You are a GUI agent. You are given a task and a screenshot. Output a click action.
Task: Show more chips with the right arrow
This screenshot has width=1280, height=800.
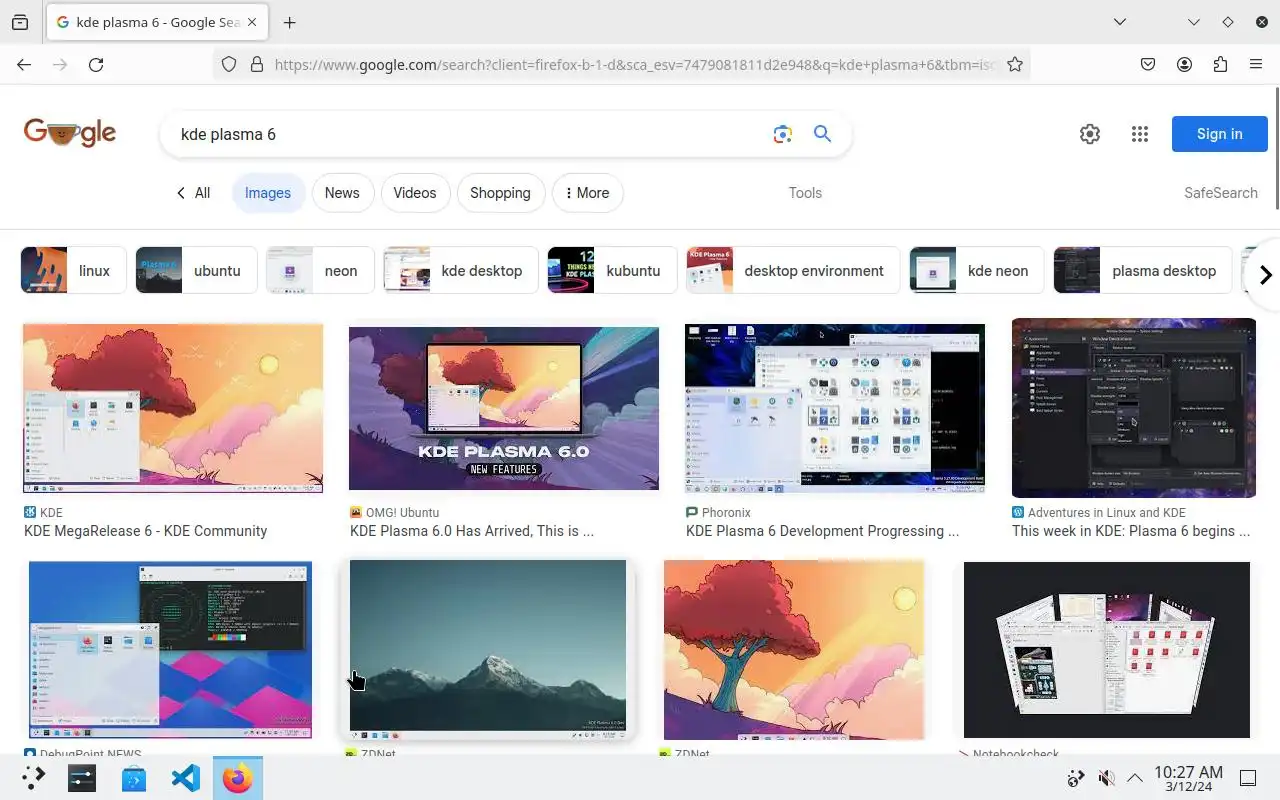coord(1265,274)
